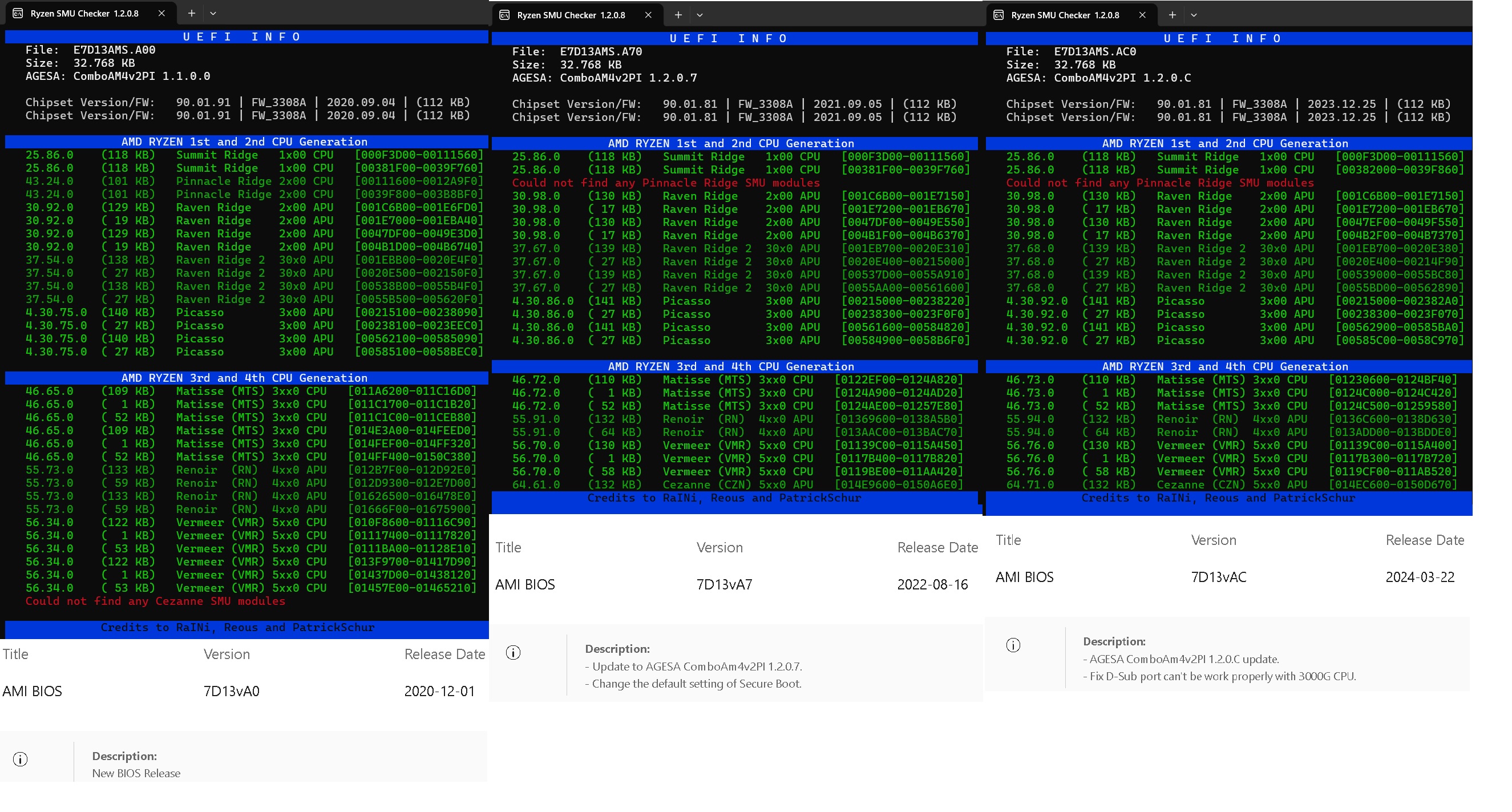Click info icon beside New BIOS Release description
This screenshot has width=1512, height=812.
pos(20,759)
